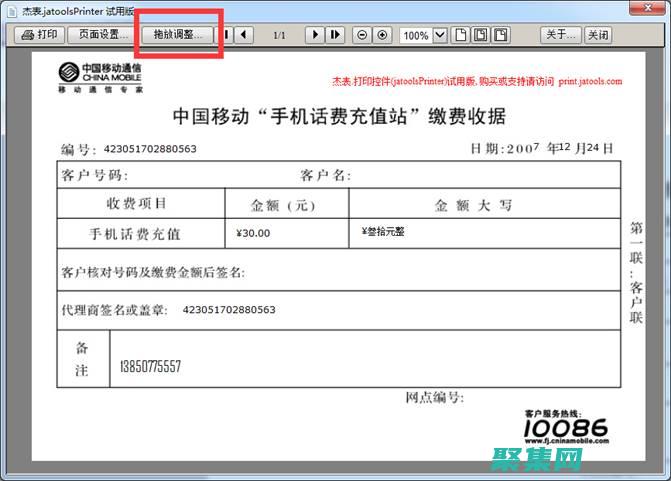Screen dimensions: 671x481
Task: Click the print.jatools.com link text
Action: [590, 82]
